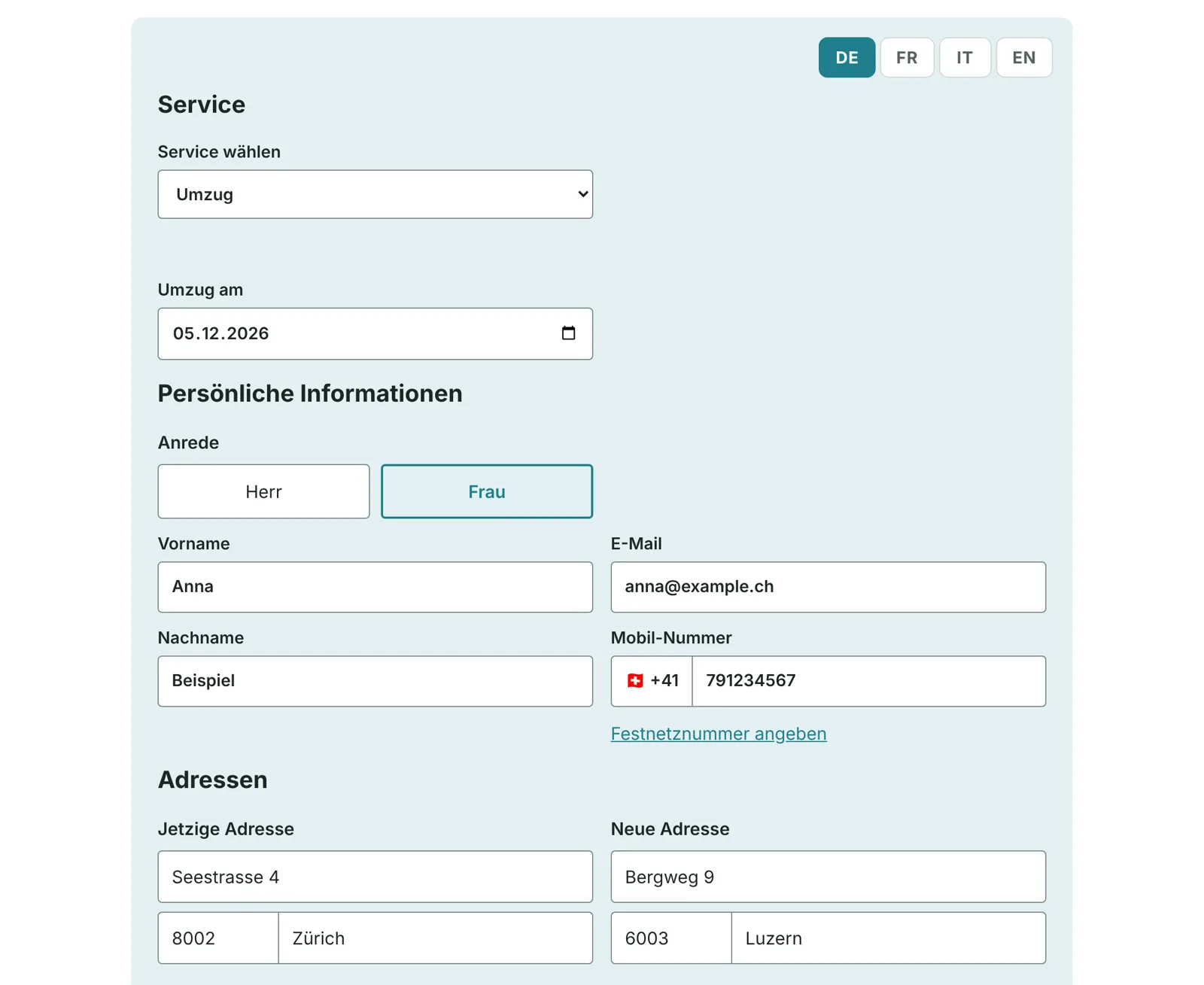Open the calendar picker icon in date field

click(568, 333)
